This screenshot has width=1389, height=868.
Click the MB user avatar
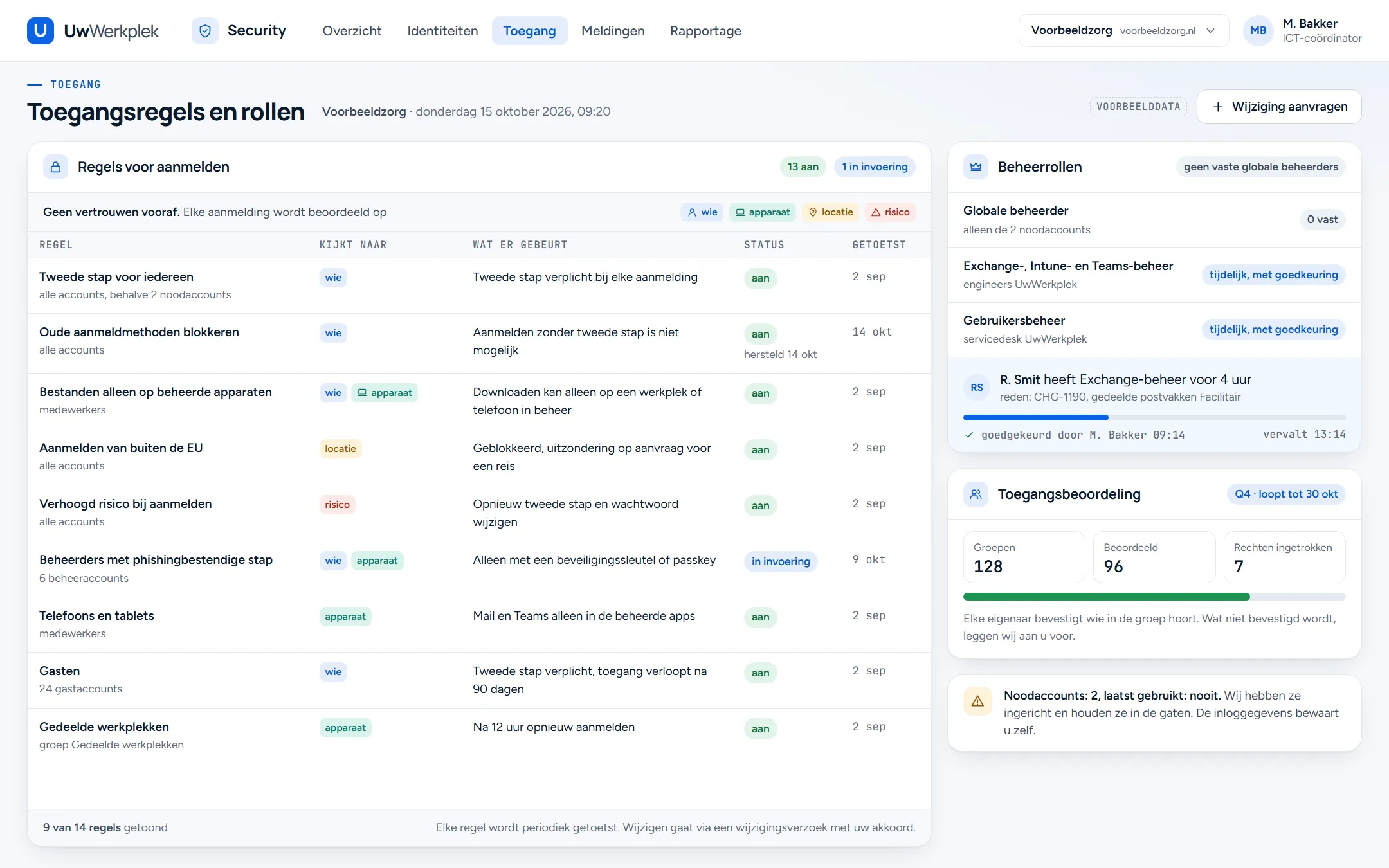pyautogui.click(x=1258, y=31)
